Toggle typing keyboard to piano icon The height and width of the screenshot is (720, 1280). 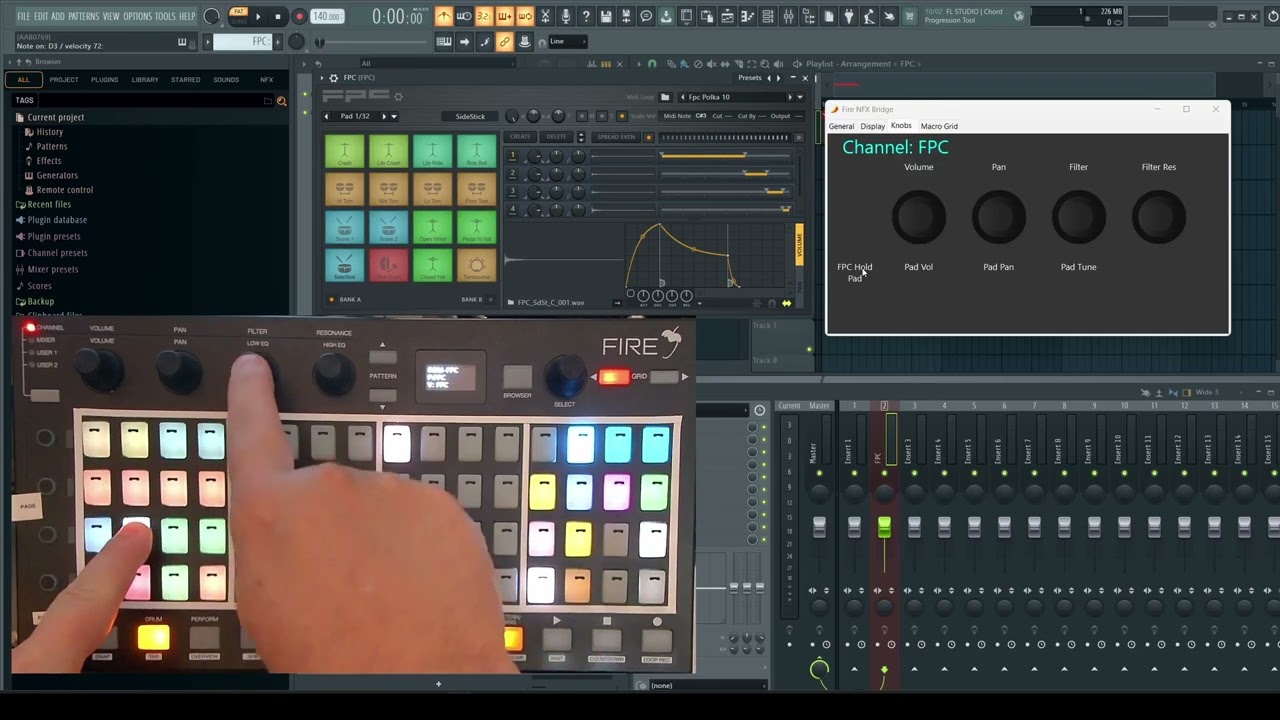click(x=444, y=41)
